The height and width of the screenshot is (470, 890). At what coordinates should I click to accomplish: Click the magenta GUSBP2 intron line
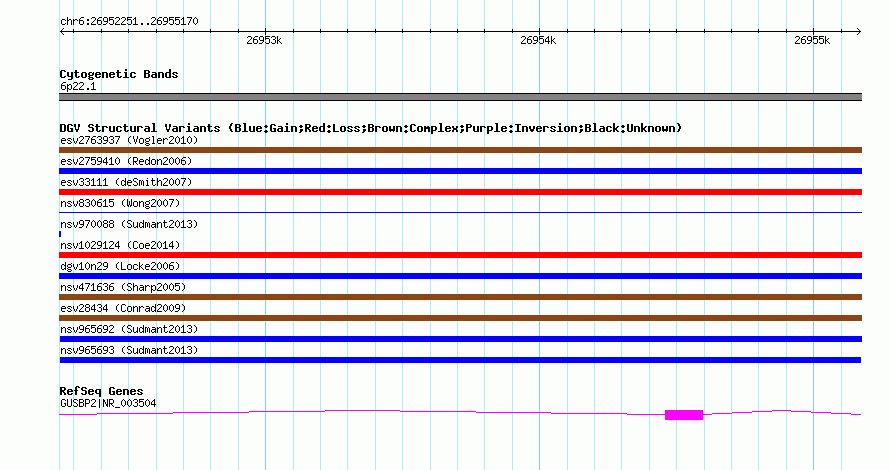pyautogui.click(x=363, y=411)
